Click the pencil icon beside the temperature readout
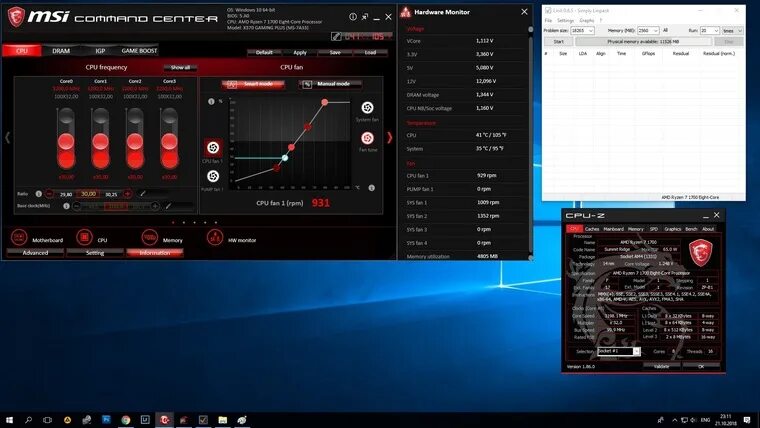This screenshot has height=428, width=760. pos(336,36)
